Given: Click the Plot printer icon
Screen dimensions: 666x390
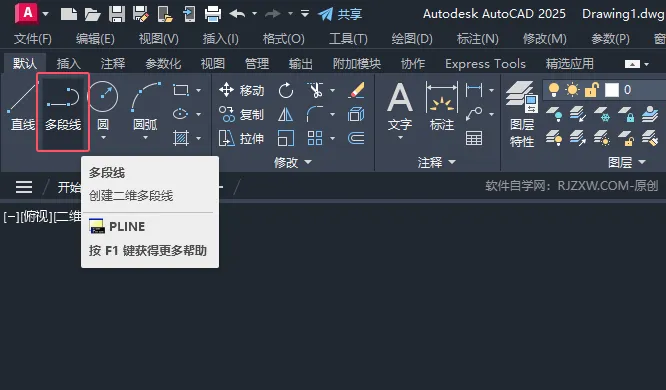Looking at the screenshot, I should click(x=213, y=14).
